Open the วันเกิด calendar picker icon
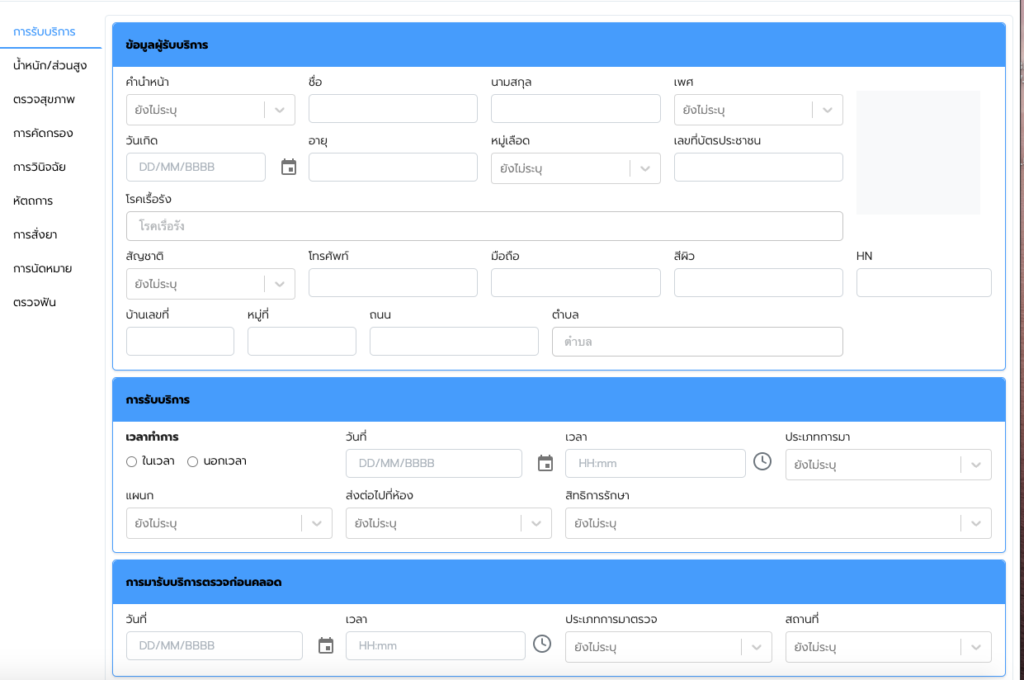This screenshot has width=1024, height=680. point(289,167)
